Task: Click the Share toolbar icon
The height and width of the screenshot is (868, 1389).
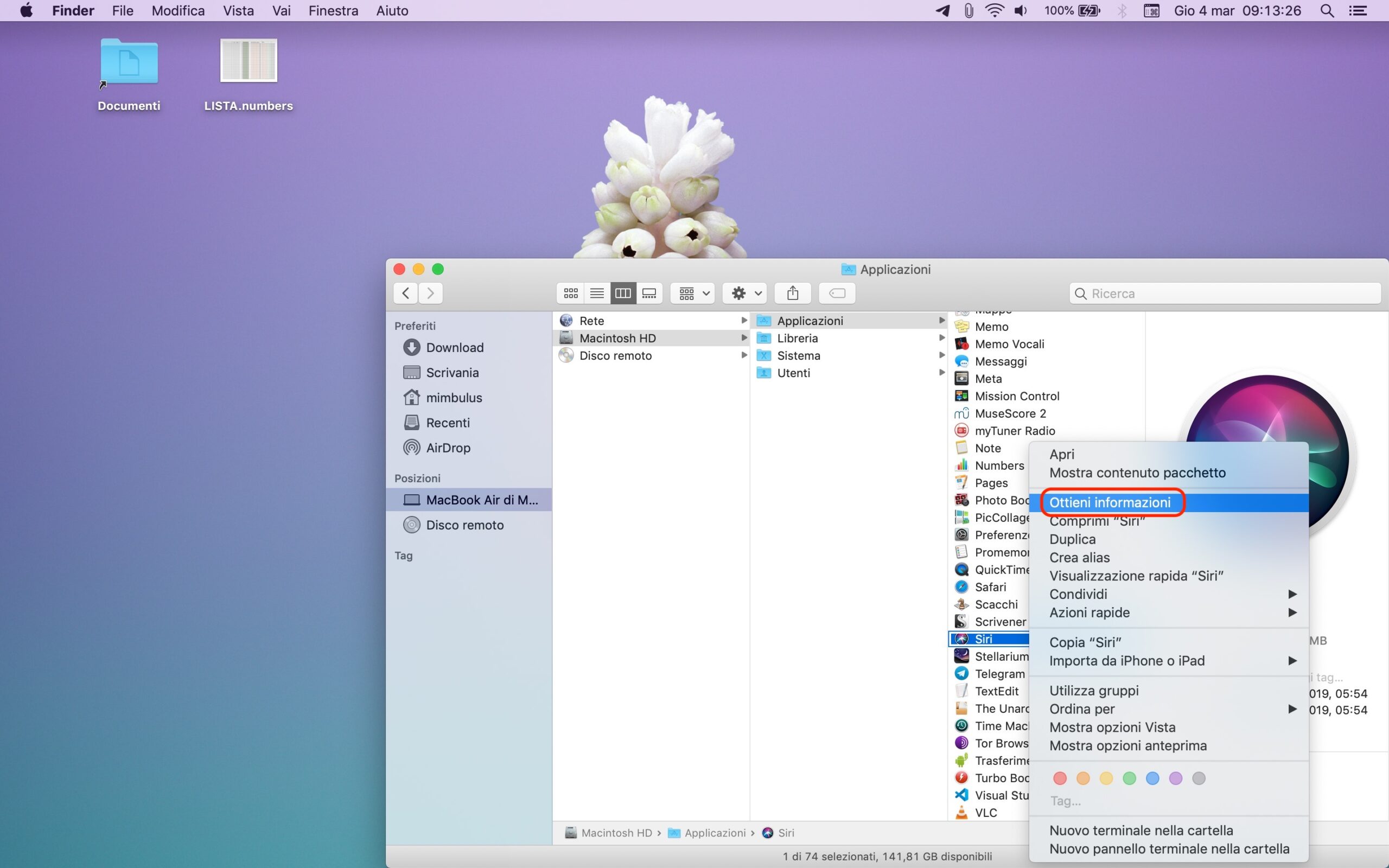Action: [x=793, y=293]
